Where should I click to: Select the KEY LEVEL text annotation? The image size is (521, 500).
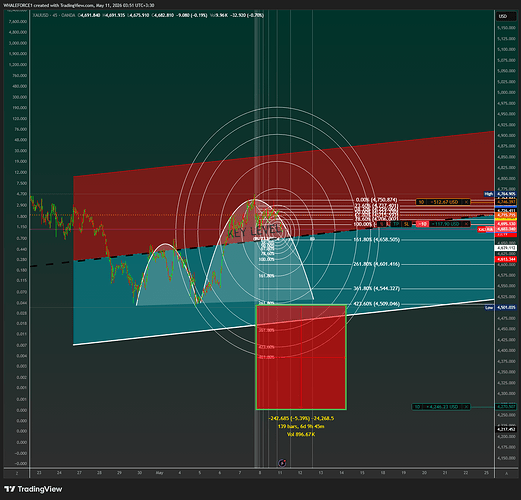point(255,230)
